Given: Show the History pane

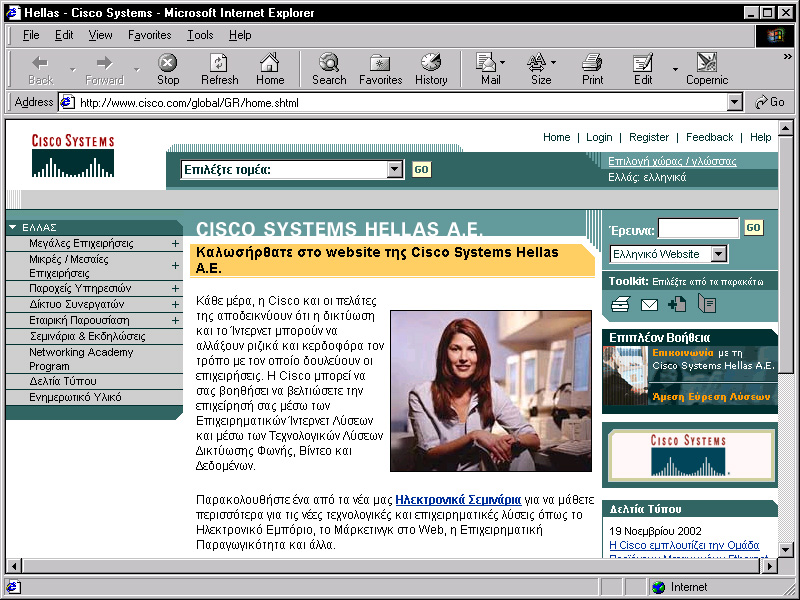Looking at the screenshot, I should click(431, 69).
